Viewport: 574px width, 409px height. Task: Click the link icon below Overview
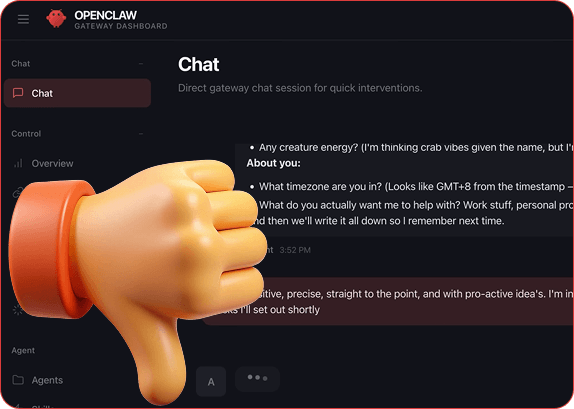(x=17, y=192)
